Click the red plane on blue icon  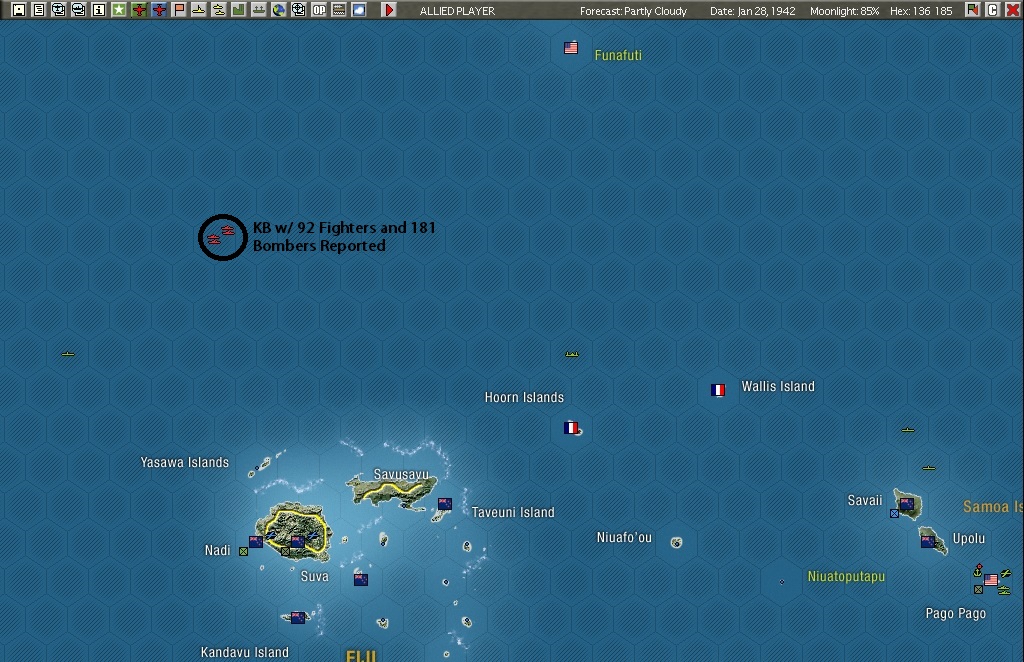point(159,10)
